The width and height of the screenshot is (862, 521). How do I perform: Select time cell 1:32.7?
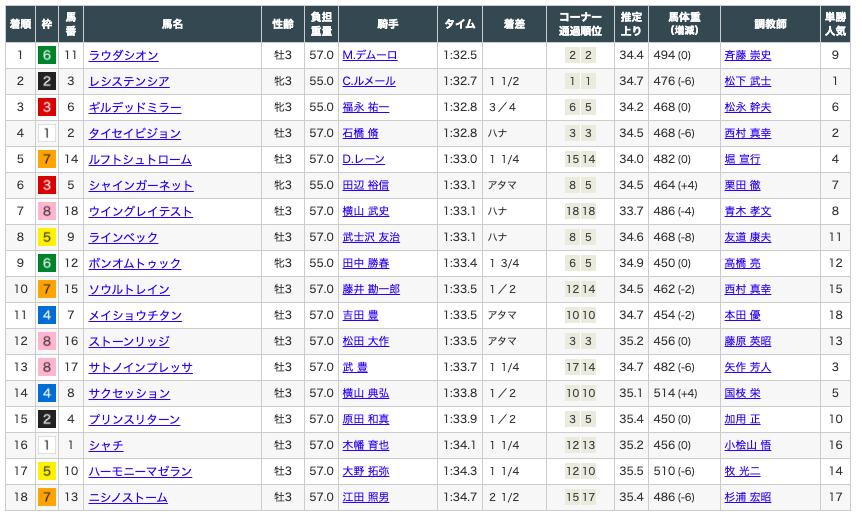point(460,81)
